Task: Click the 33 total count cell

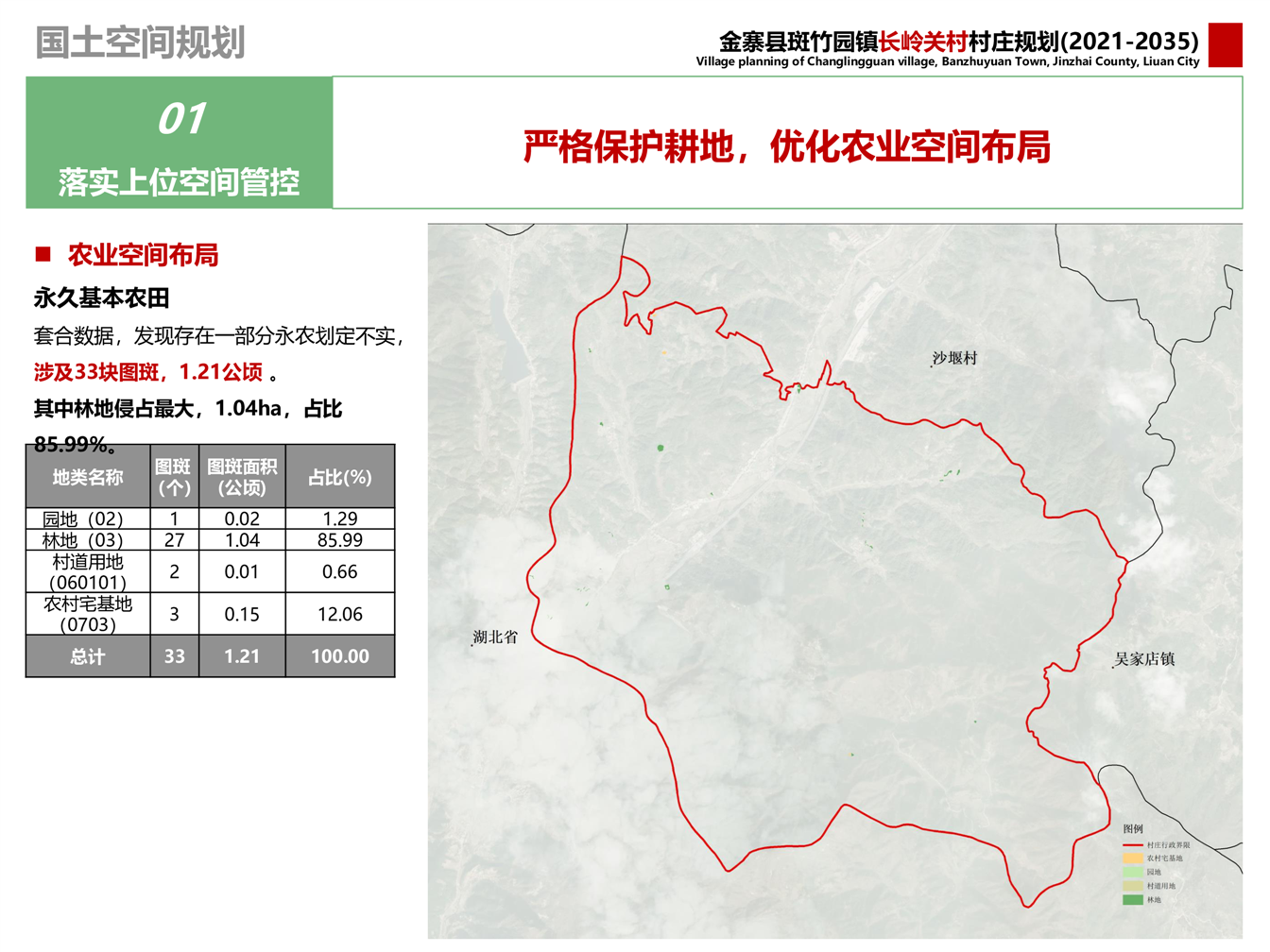Action: point(174,656)
